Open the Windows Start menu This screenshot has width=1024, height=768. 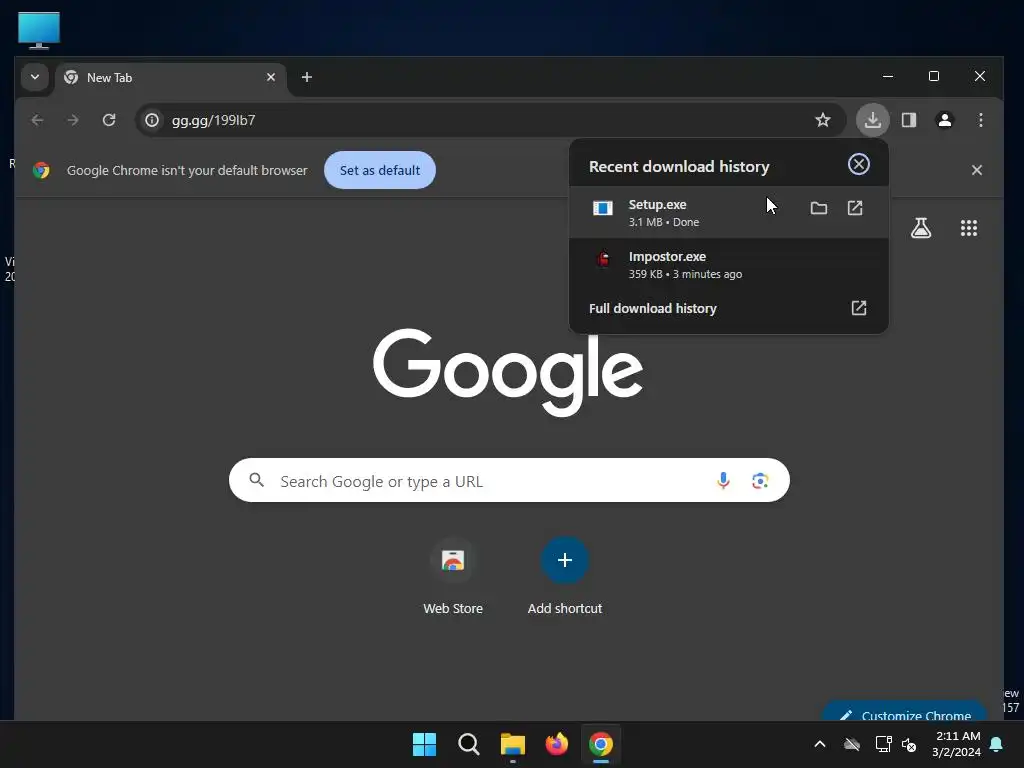424,744
